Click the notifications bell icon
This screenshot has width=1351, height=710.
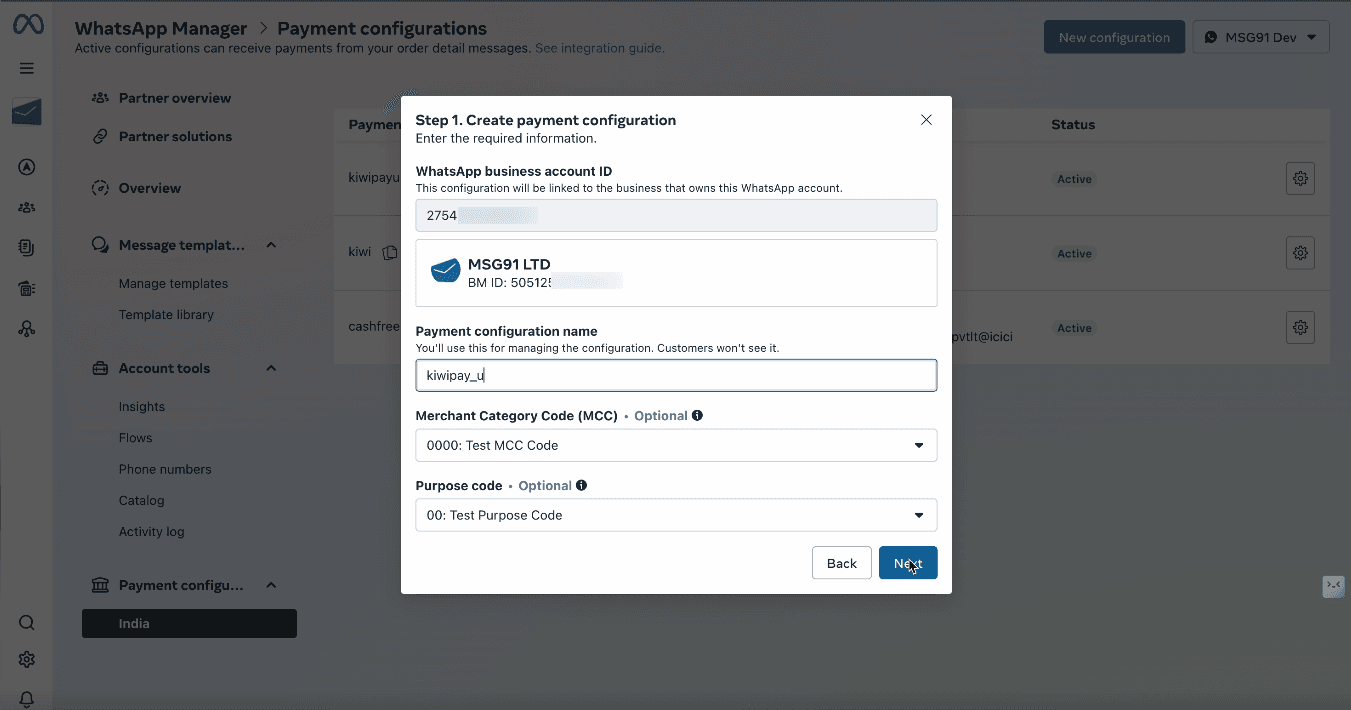(x=27, y=699)
